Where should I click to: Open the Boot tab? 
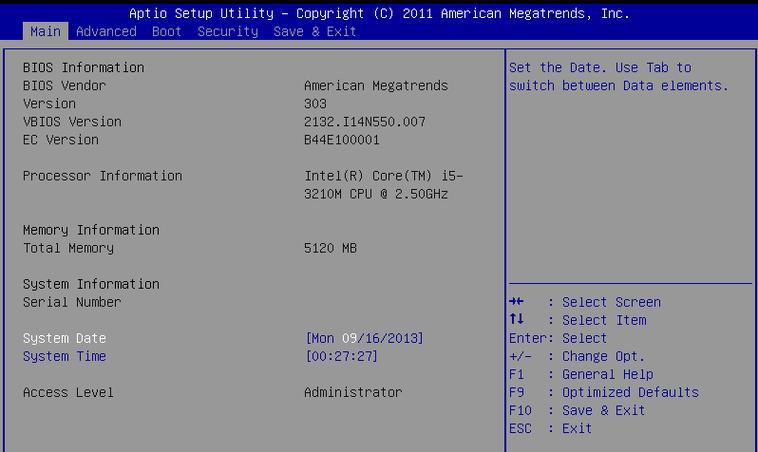(x=167, y=31)
